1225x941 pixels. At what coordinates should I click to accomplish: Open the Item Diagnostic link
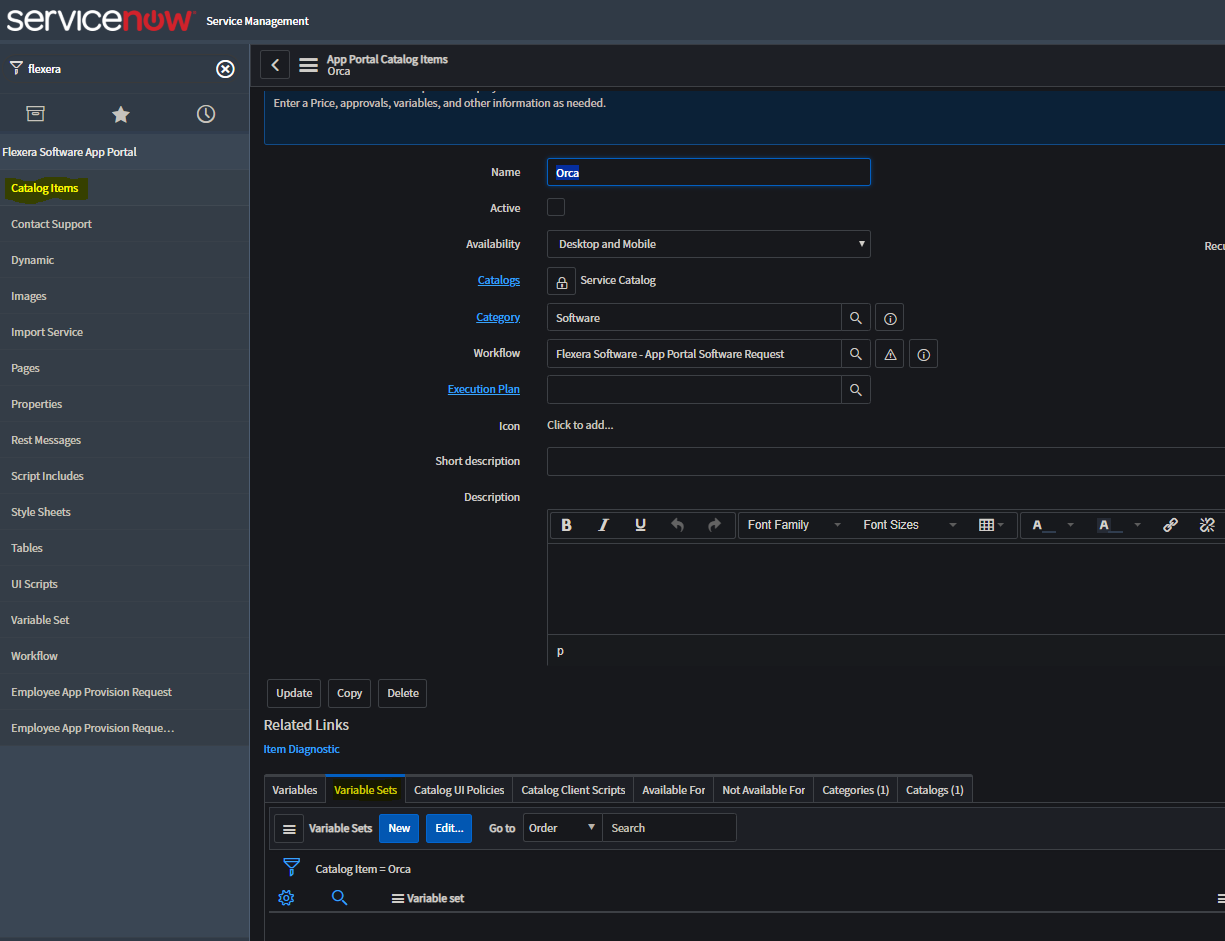pos(302,749)
